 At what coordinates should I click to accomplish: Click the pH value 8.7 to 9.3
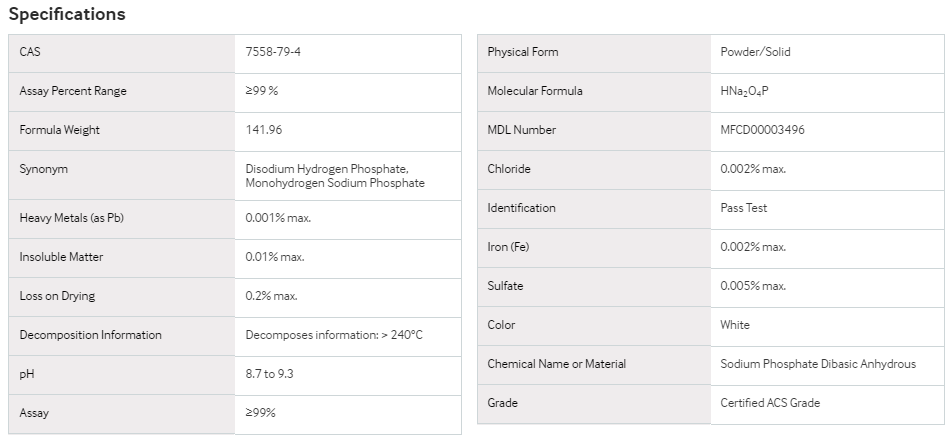(x=269, y=374)
